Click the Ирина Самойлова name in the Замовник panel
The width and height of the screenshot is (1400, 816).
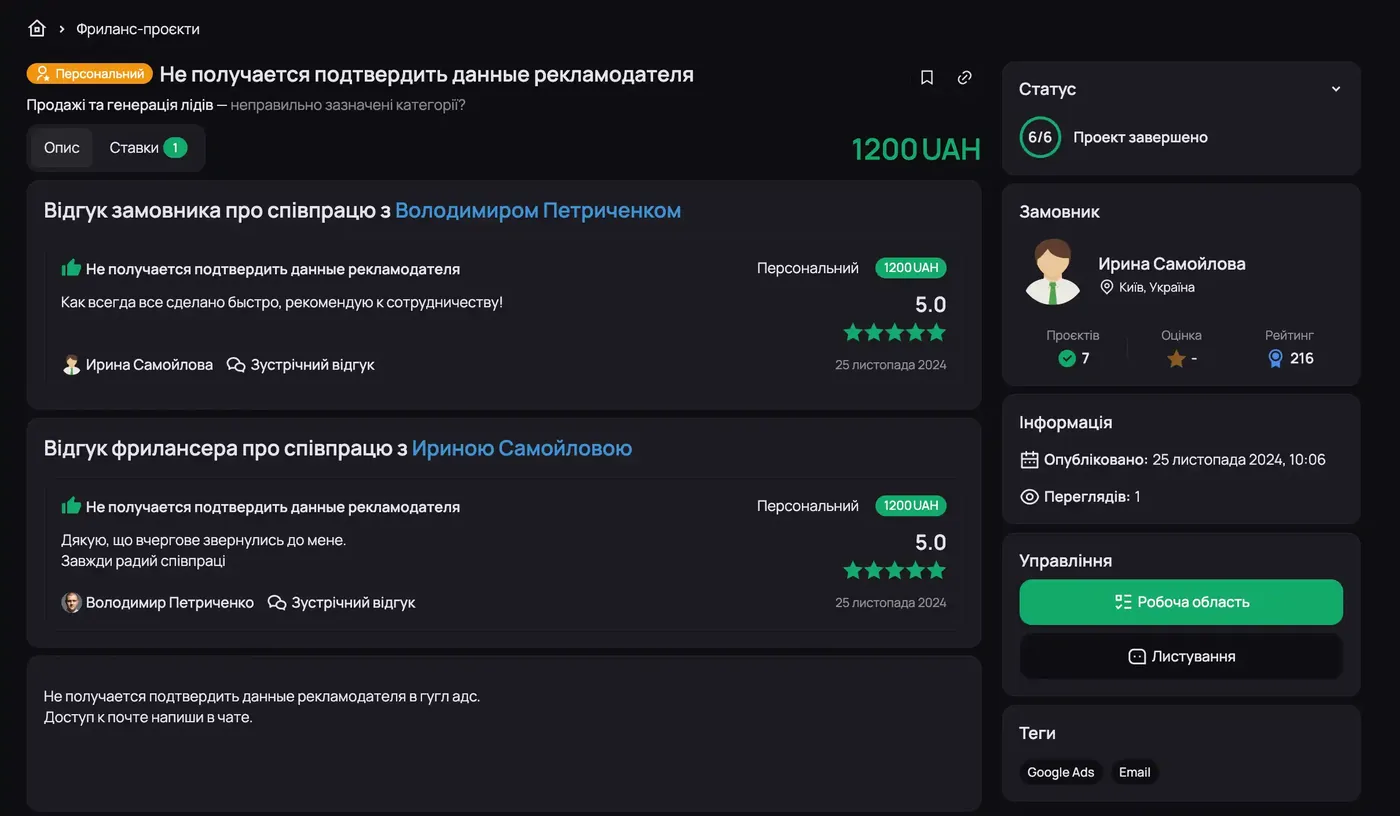[x=1172, y=264]
